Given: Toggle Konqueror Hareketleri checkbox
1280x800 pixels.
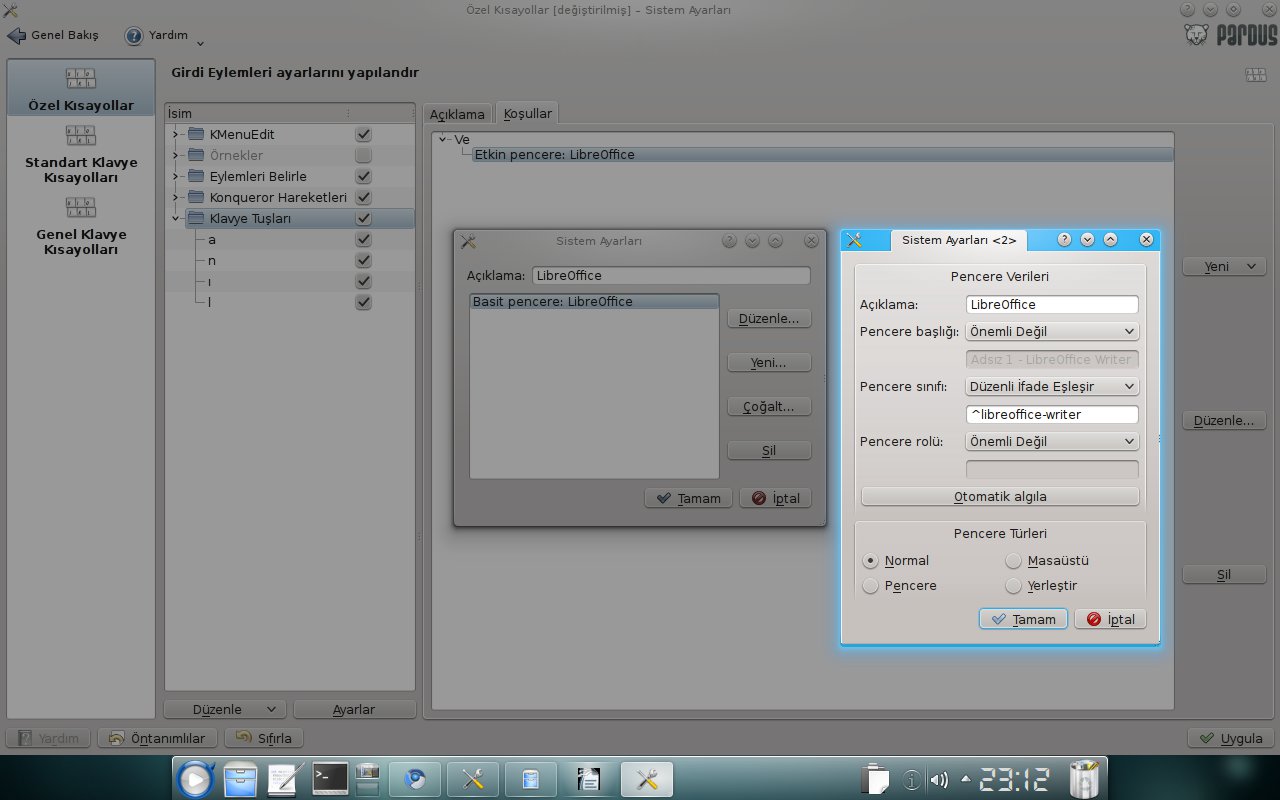Looking at the screenshot, I should [x=363, y=197].
